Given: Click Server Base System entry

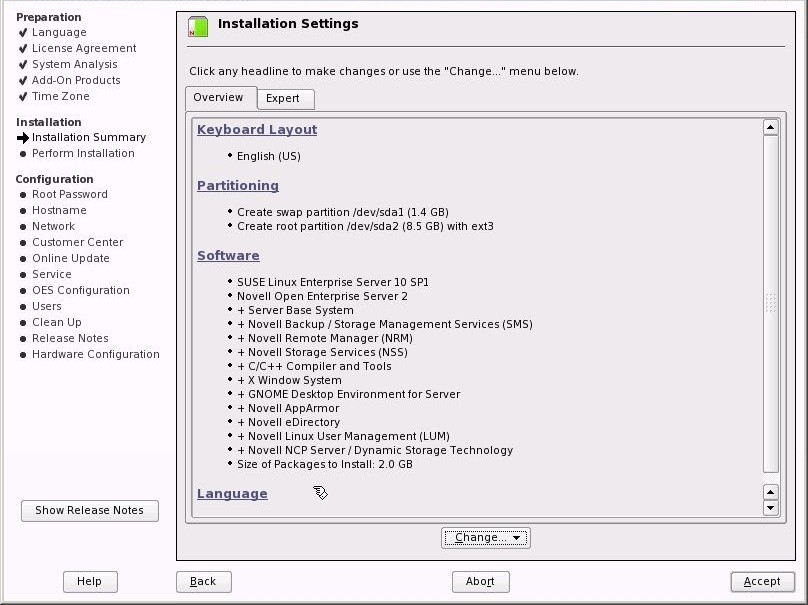Looking at the screenshot, I should [295, 310].
